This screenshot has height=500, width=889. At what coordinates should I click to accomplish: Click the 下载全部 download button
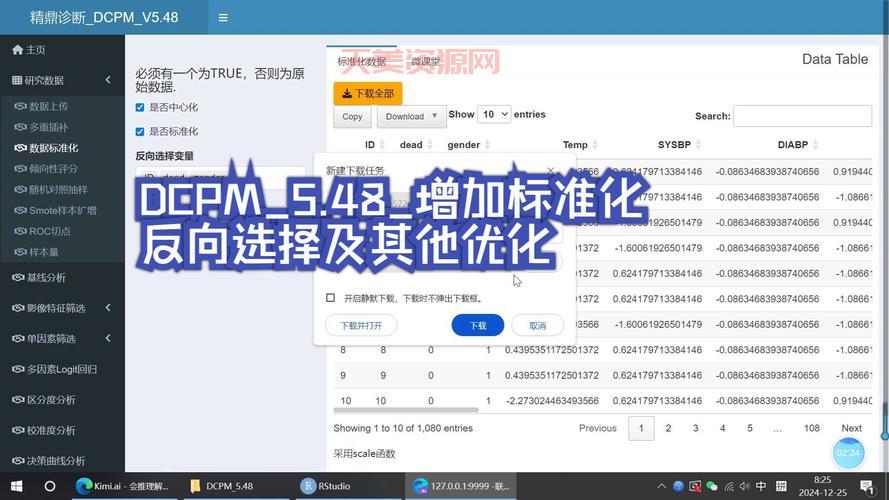[368, 94]
